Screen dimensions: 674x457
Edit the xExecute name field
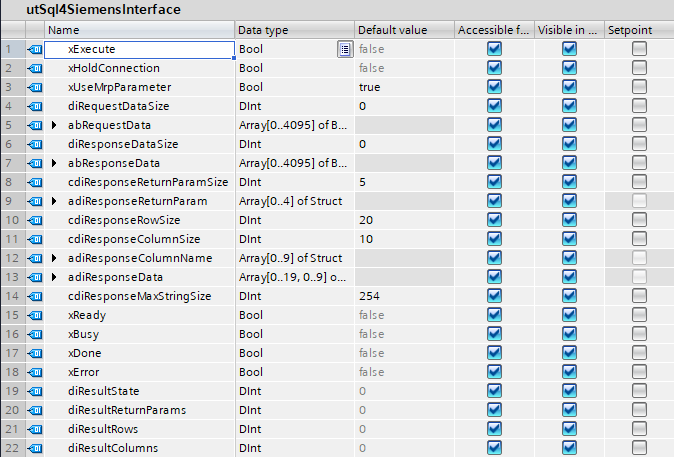(139, 49)
